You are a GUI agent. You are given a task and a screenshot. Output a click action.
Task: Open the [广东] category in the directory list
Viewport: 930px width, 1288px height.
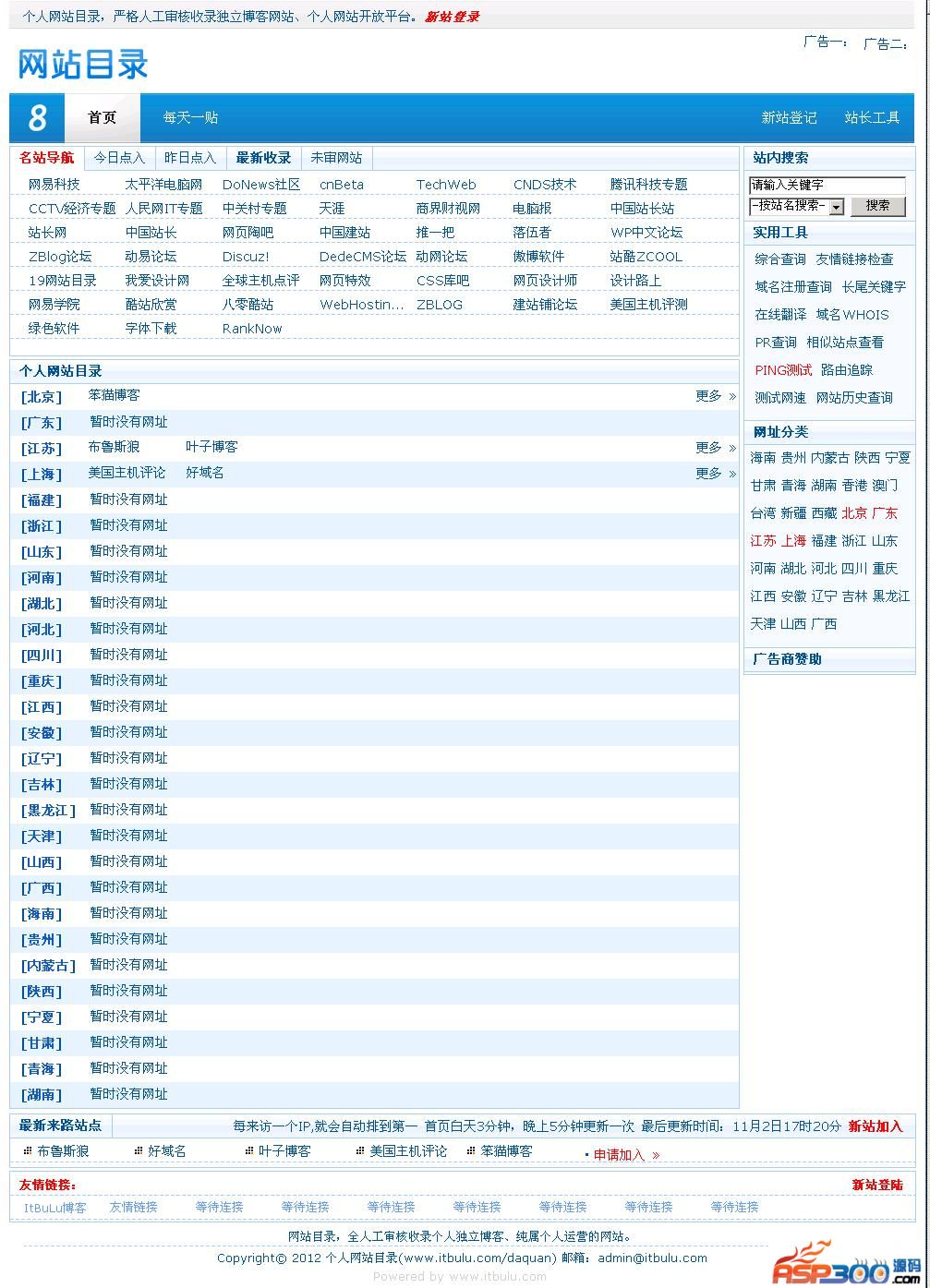pos(42,423)
